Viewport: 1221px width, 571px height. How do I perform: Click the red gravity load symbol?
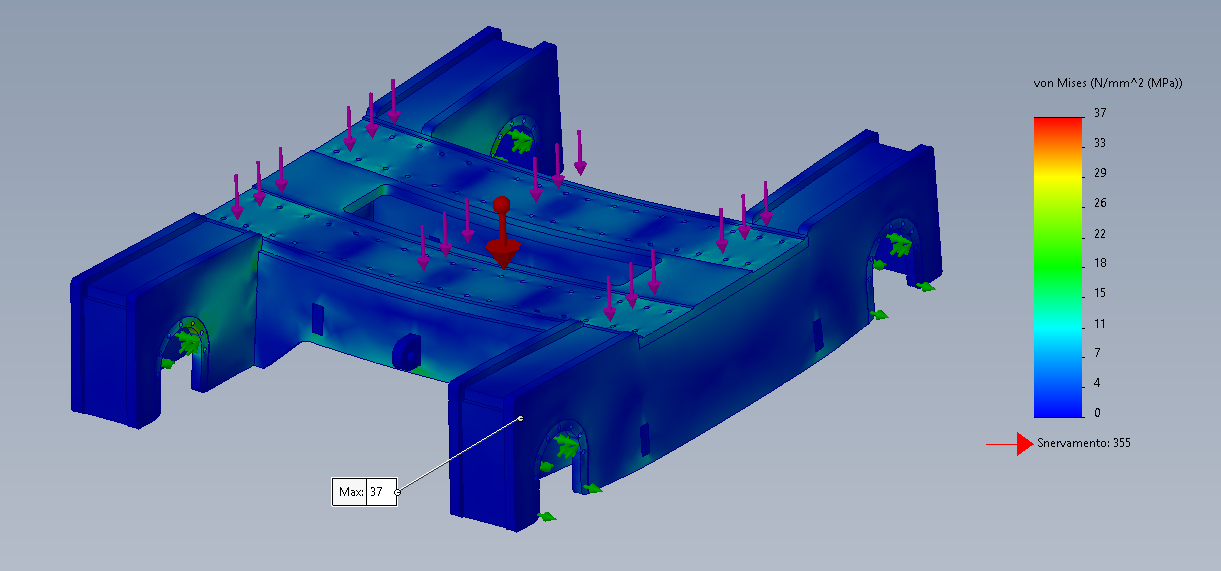[502, 237]
